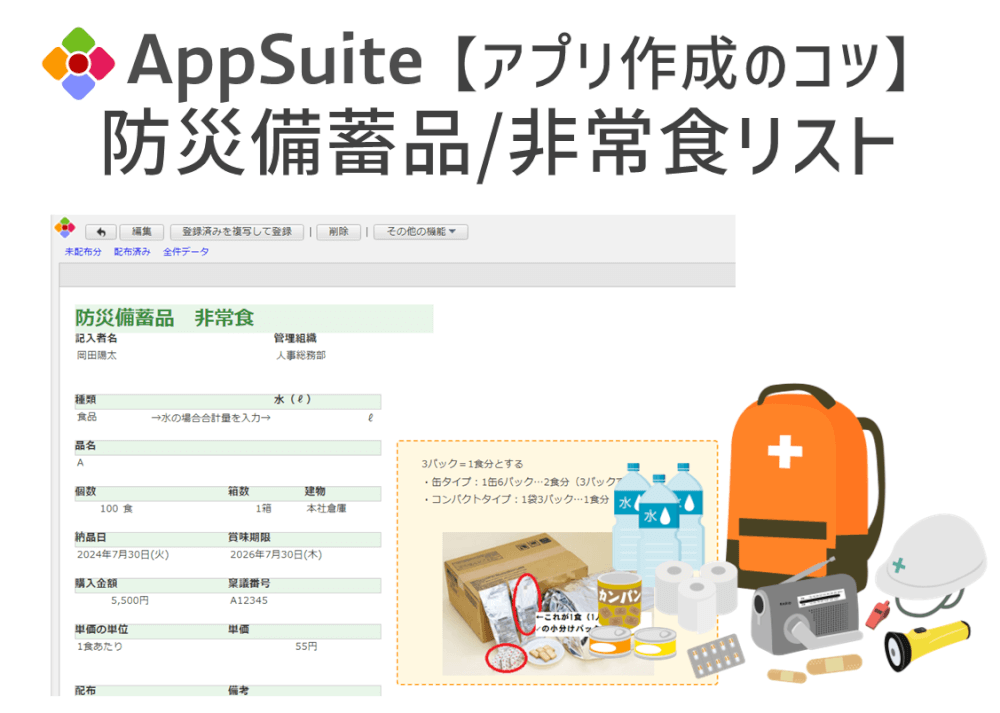This screenshot has height=713, width=1000.
Task: Click the large AppSuite logo in the header
Action: coord(79,63)
